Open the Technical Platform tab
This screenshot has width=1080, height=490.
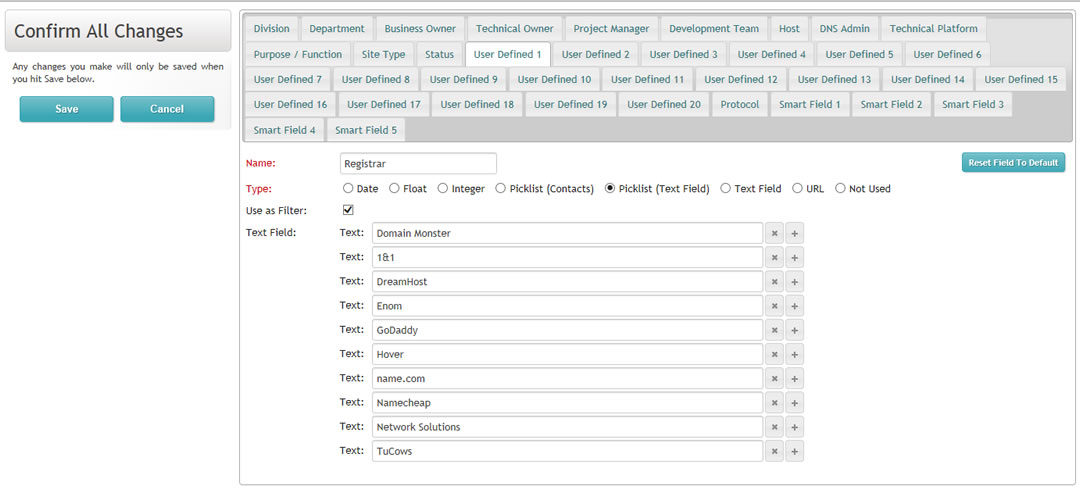coord(933,29)
